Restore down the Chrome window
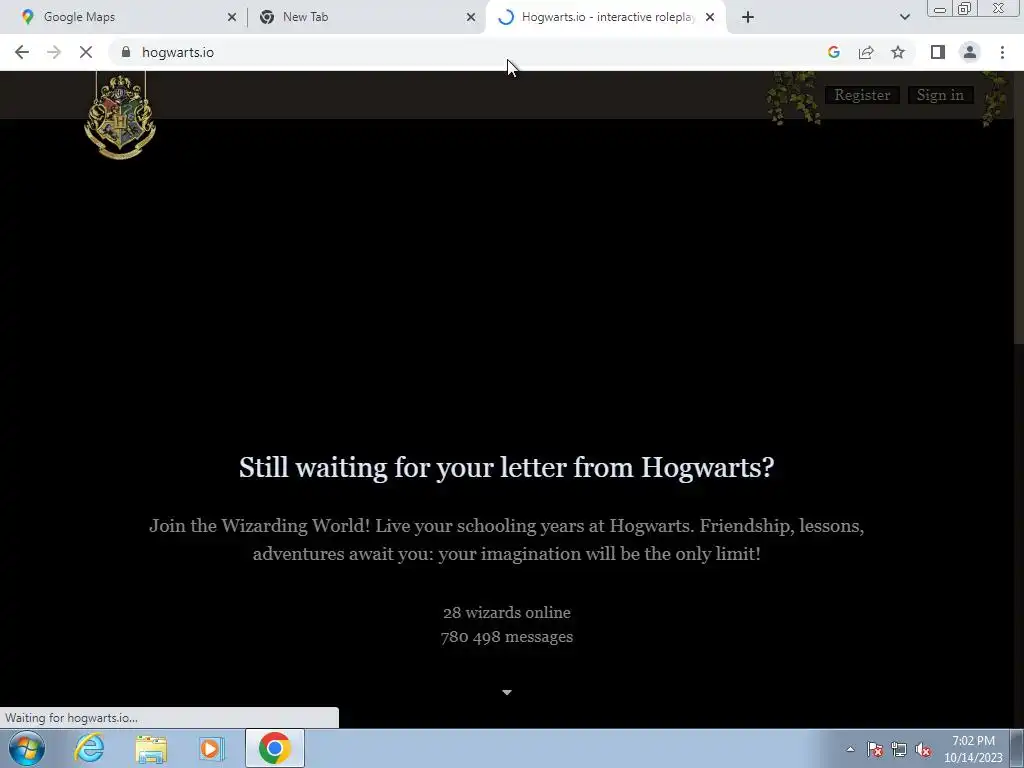1024x768 pixels. click(x=964, y=8)
